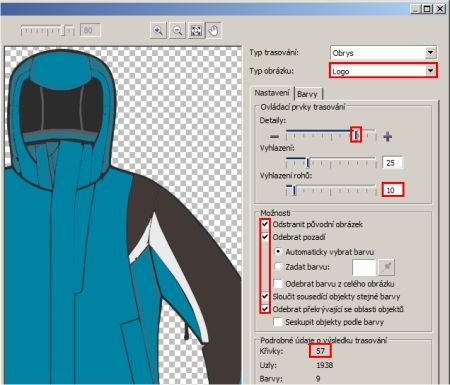Viewport: 450px width, 385px height.
Task: Check Odebrat barvu z celého obrázku
Action: (278, 284)
